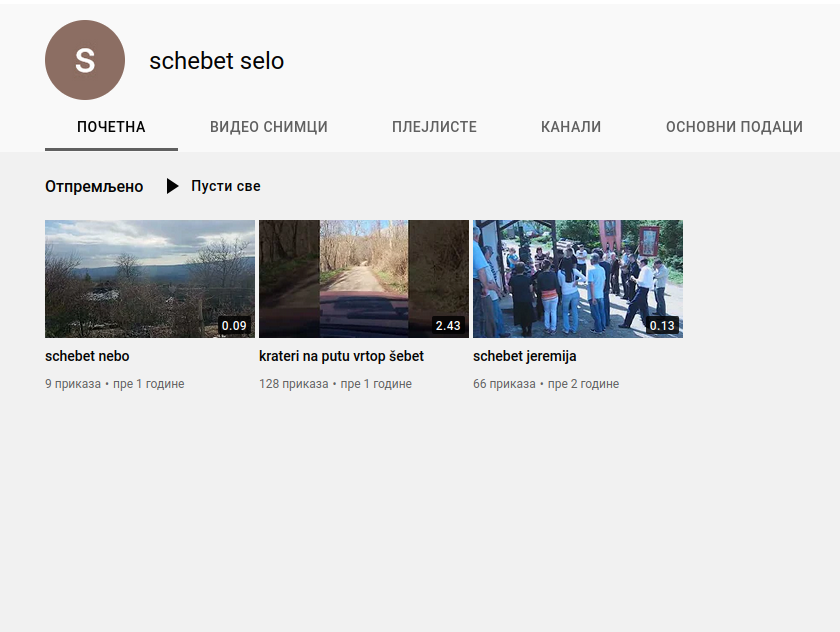Open the schebet jeremija thumbnail

pos(578,279)
